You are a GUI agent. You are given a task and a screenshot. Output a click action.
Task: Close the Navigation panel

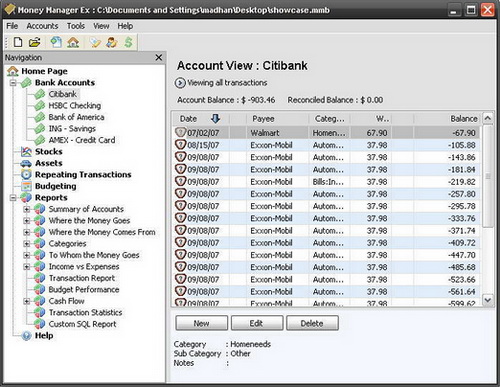(x=159, y=58)
